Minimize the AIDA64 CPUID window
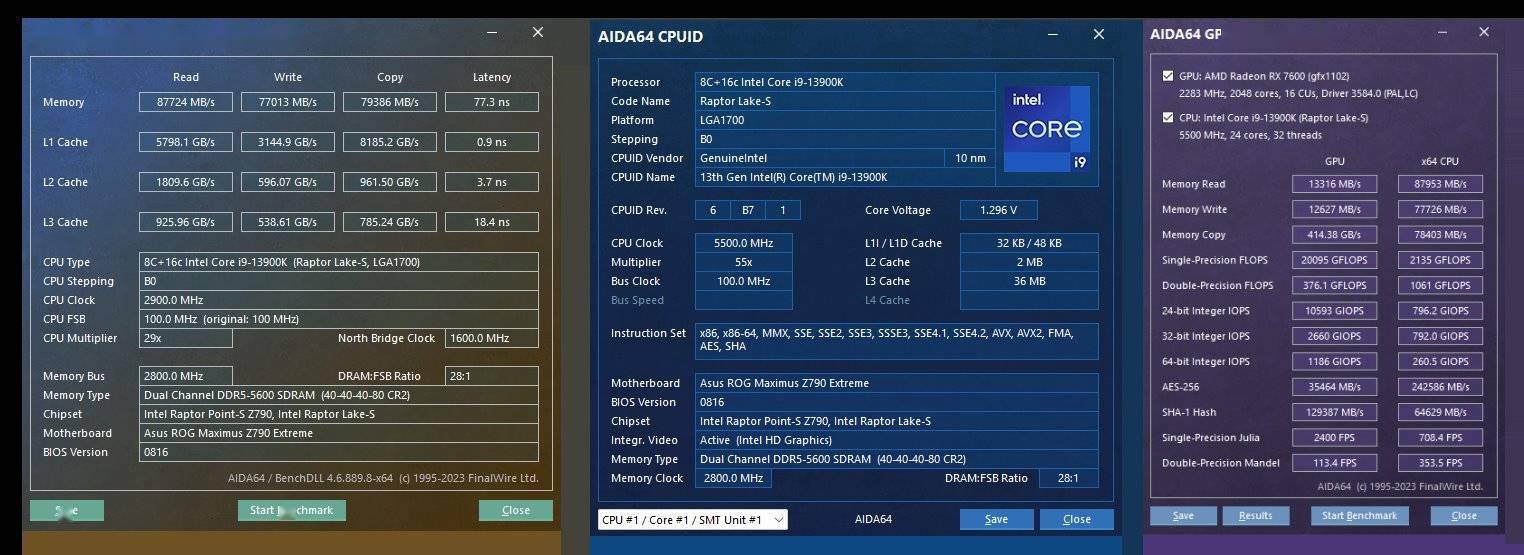Screen dimensions: 1524x555 coord(1053,35)
